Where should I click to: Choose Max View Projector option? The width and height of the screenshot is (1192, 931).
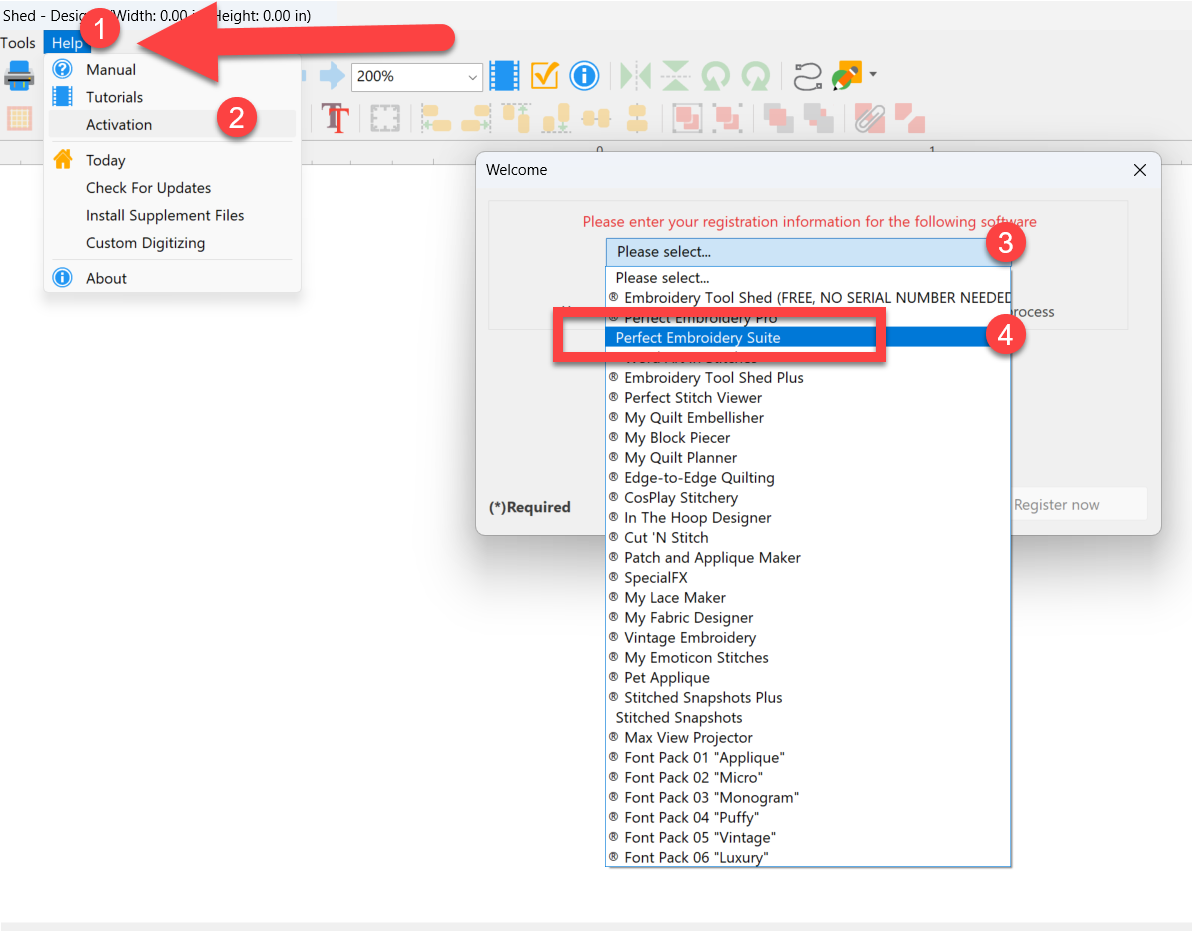tap(808, 737)
